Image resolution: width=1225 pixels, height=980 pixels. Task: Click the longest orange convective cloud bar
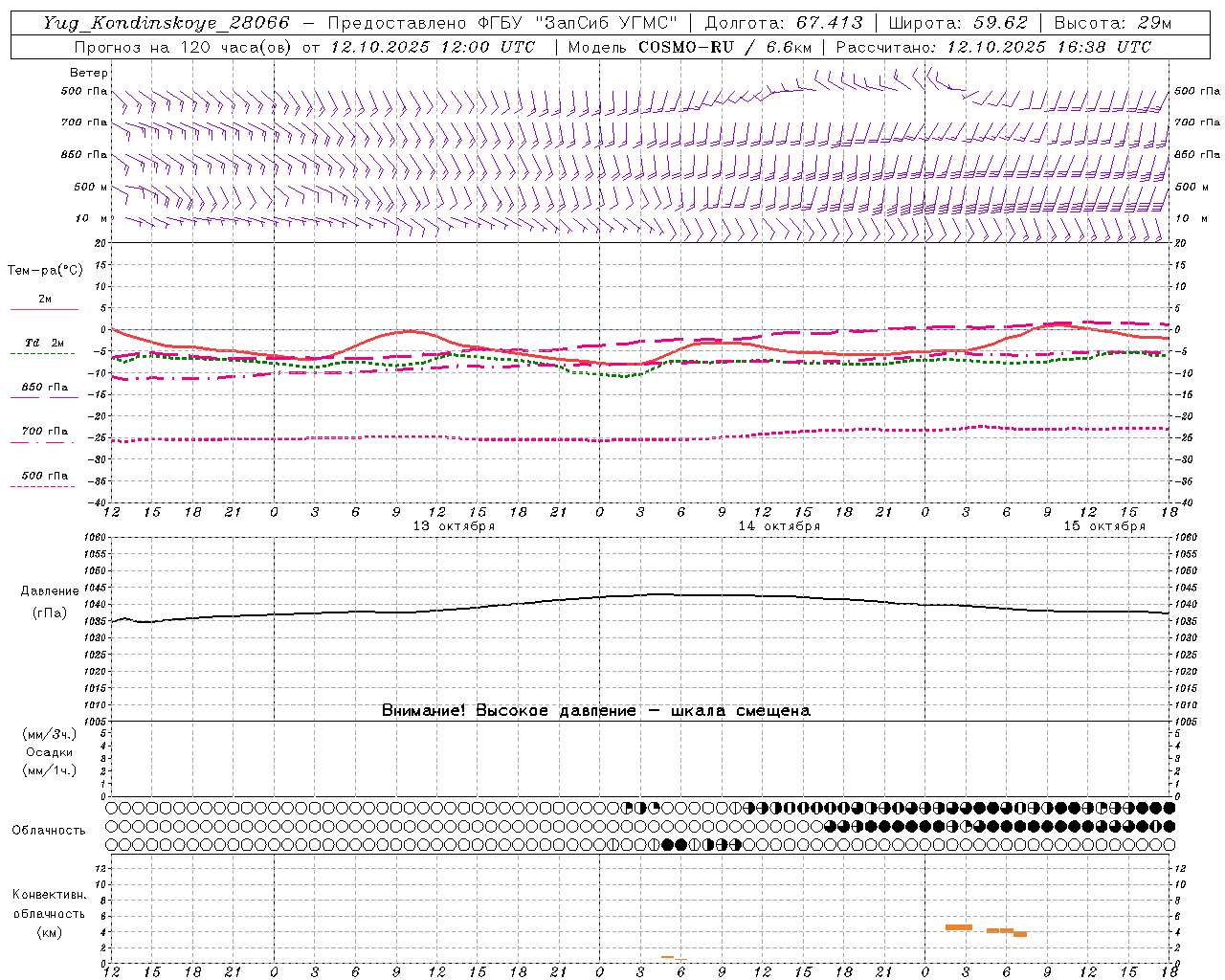pyautogui.click(x=959, y=927)
